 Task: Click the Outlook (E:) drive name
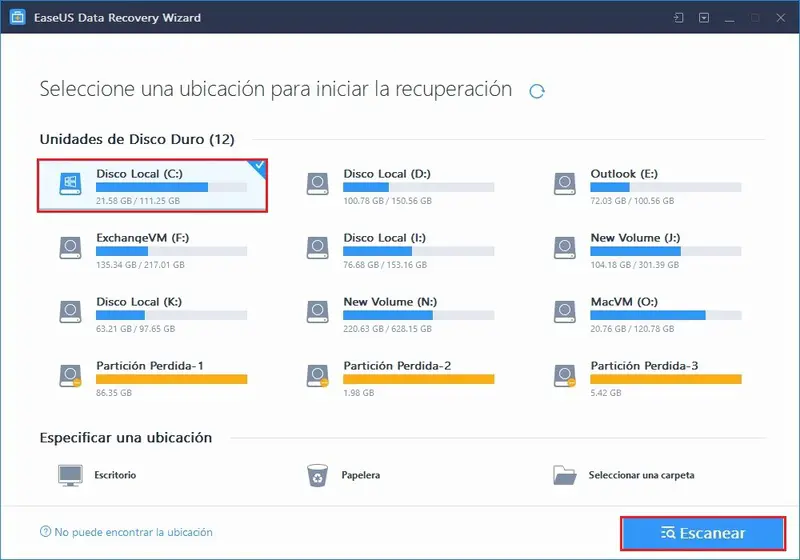click(x=624, y=173)
